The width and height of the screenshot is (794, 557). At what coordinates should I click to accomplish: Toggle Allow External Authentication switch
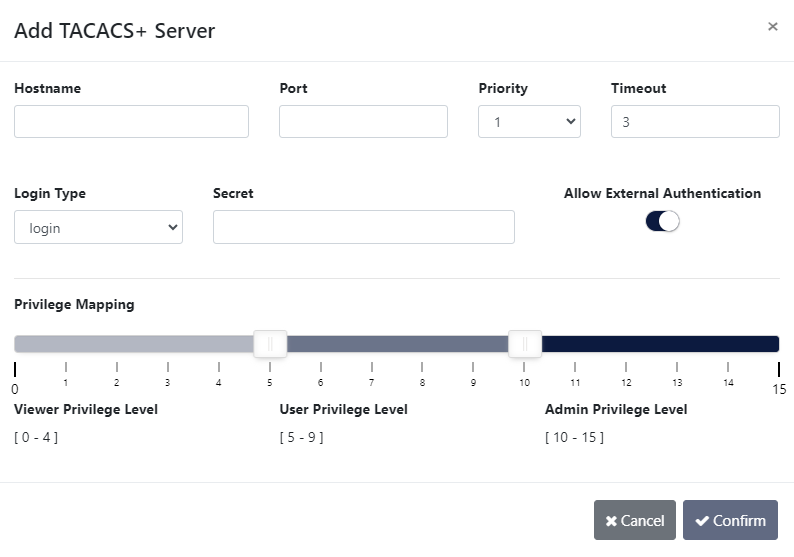click(x=662, y=221)
